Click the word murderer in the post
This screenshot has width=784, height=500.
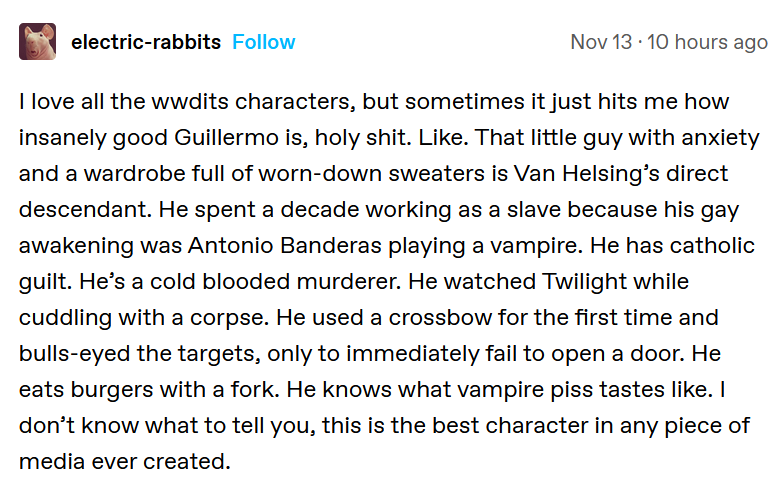tap(348, 282)
